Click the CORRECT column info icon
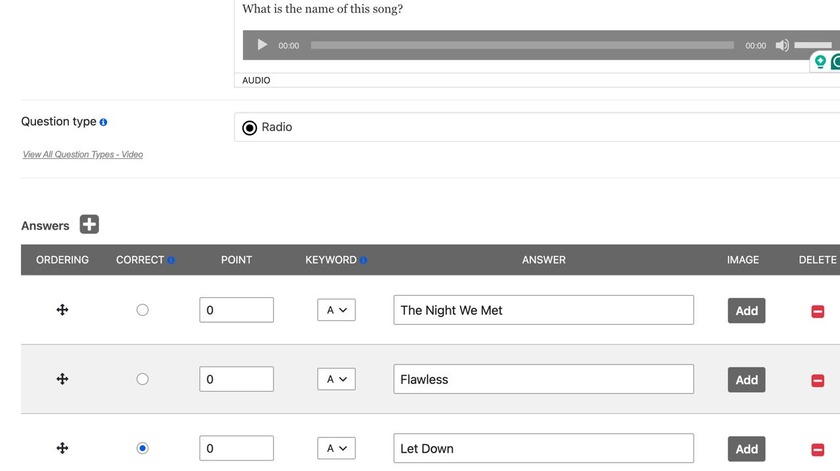The image size is (840, 471). coord(171,260)
